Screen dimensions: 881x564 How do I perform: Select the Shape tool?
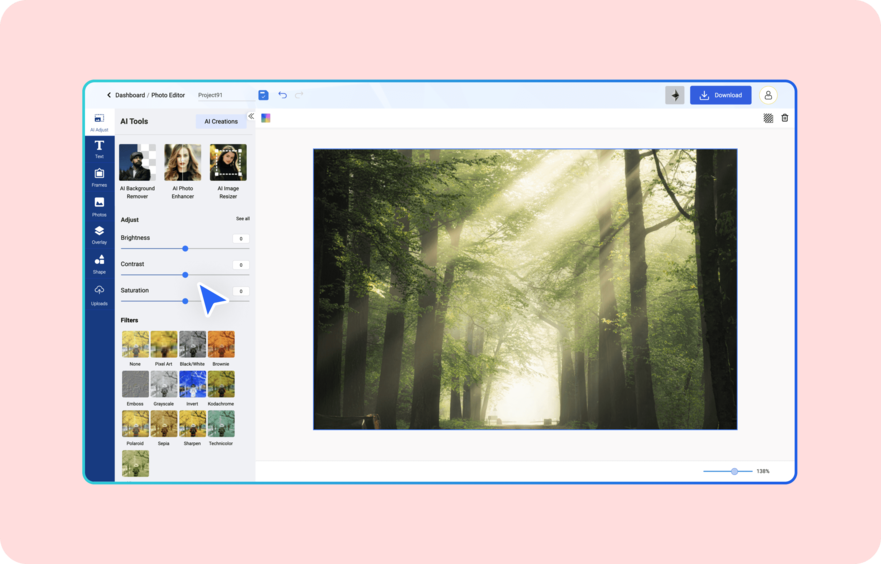click(99, 263)
